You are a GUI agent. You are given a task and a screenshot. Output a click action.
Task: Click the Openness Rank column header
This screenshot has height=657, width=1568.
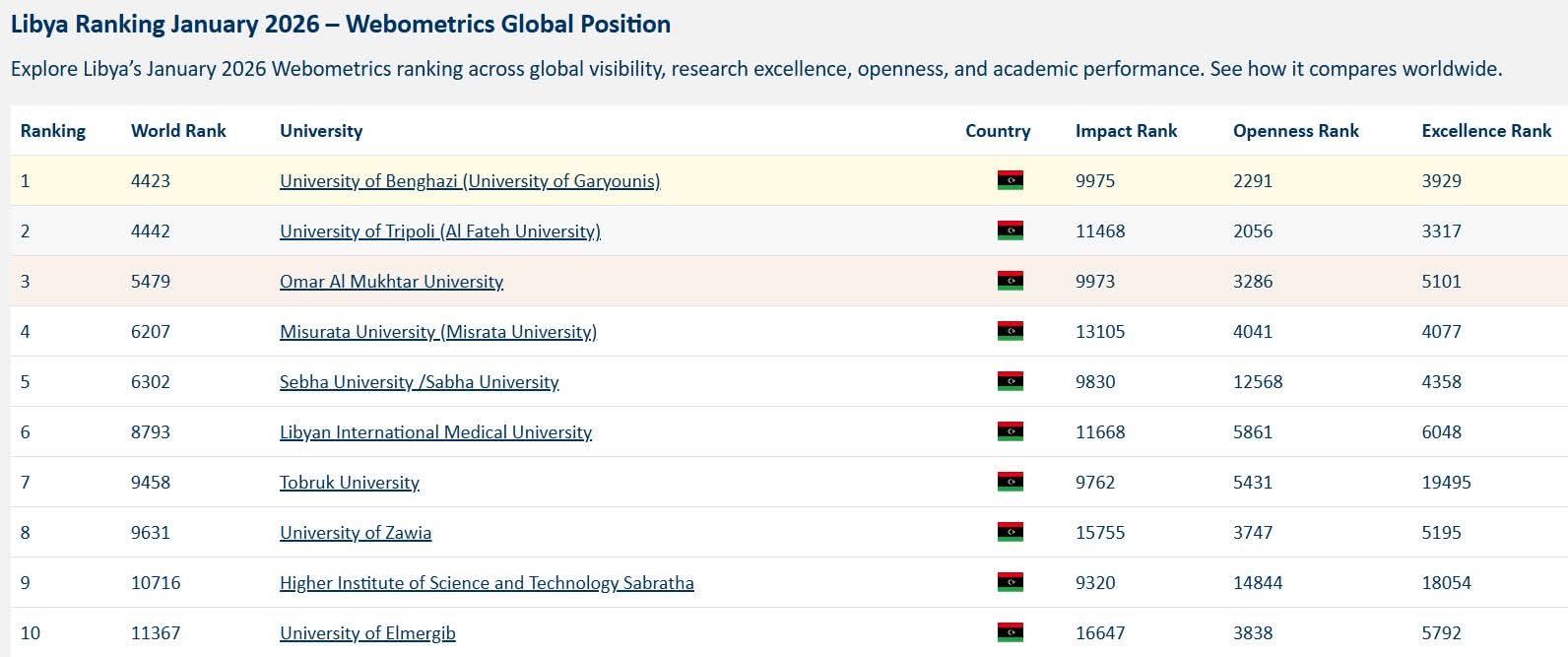(x=1296, y=131)
